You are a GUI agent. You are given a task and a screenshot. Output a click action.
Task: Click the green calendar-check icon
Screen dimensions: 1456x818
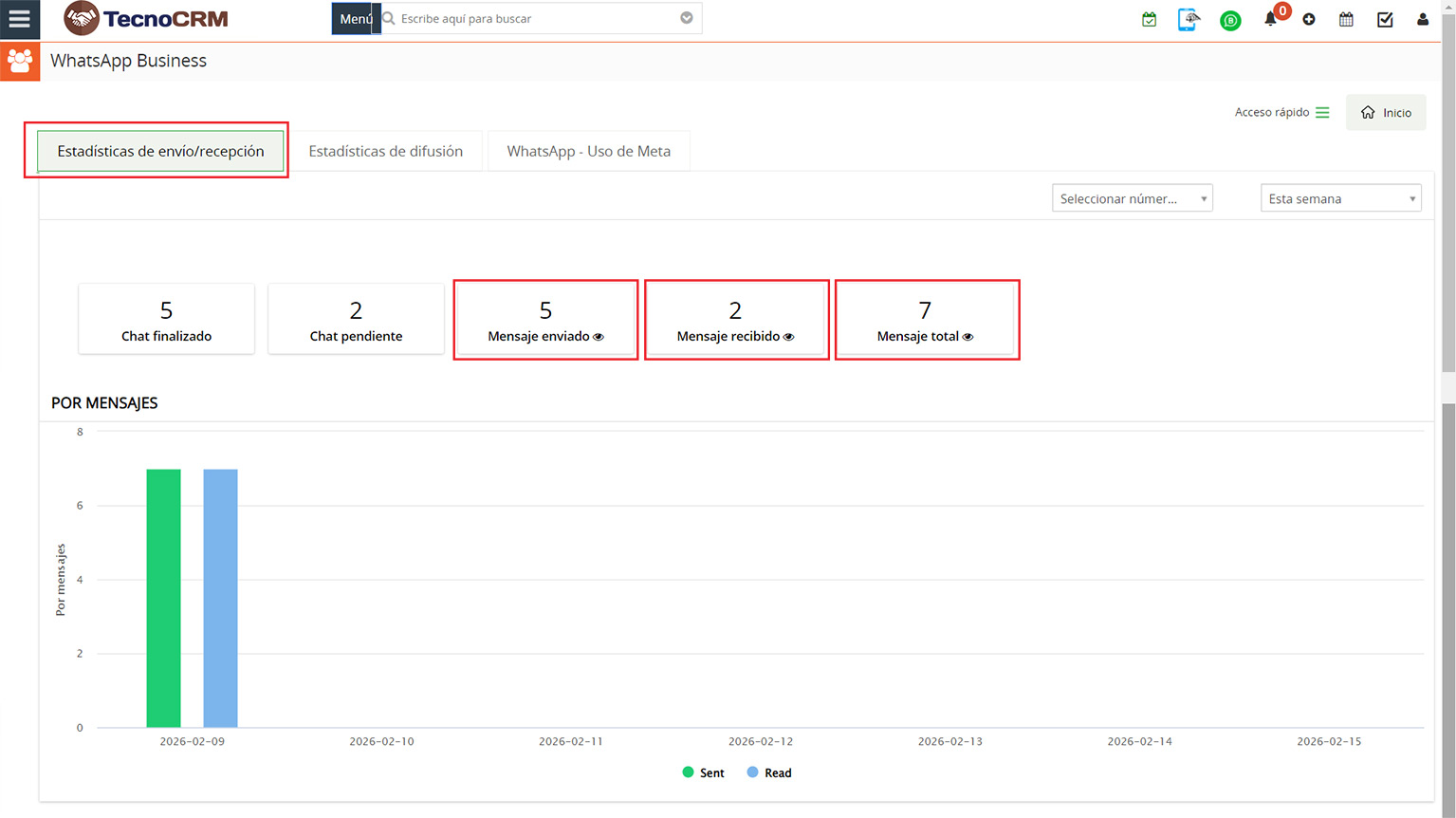1149,19
